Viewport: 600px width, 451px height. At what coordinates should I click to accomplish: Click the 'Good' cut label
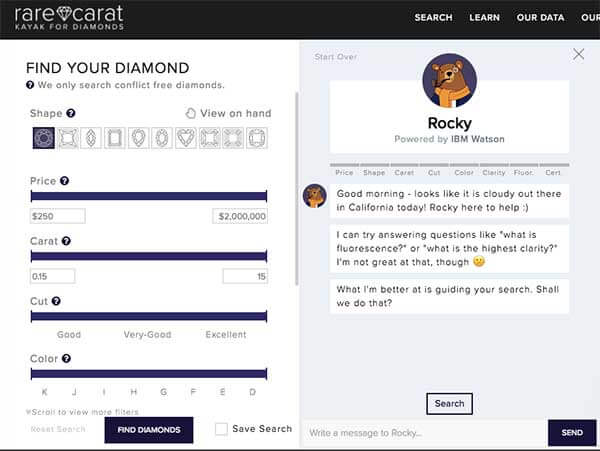point(69,335)
